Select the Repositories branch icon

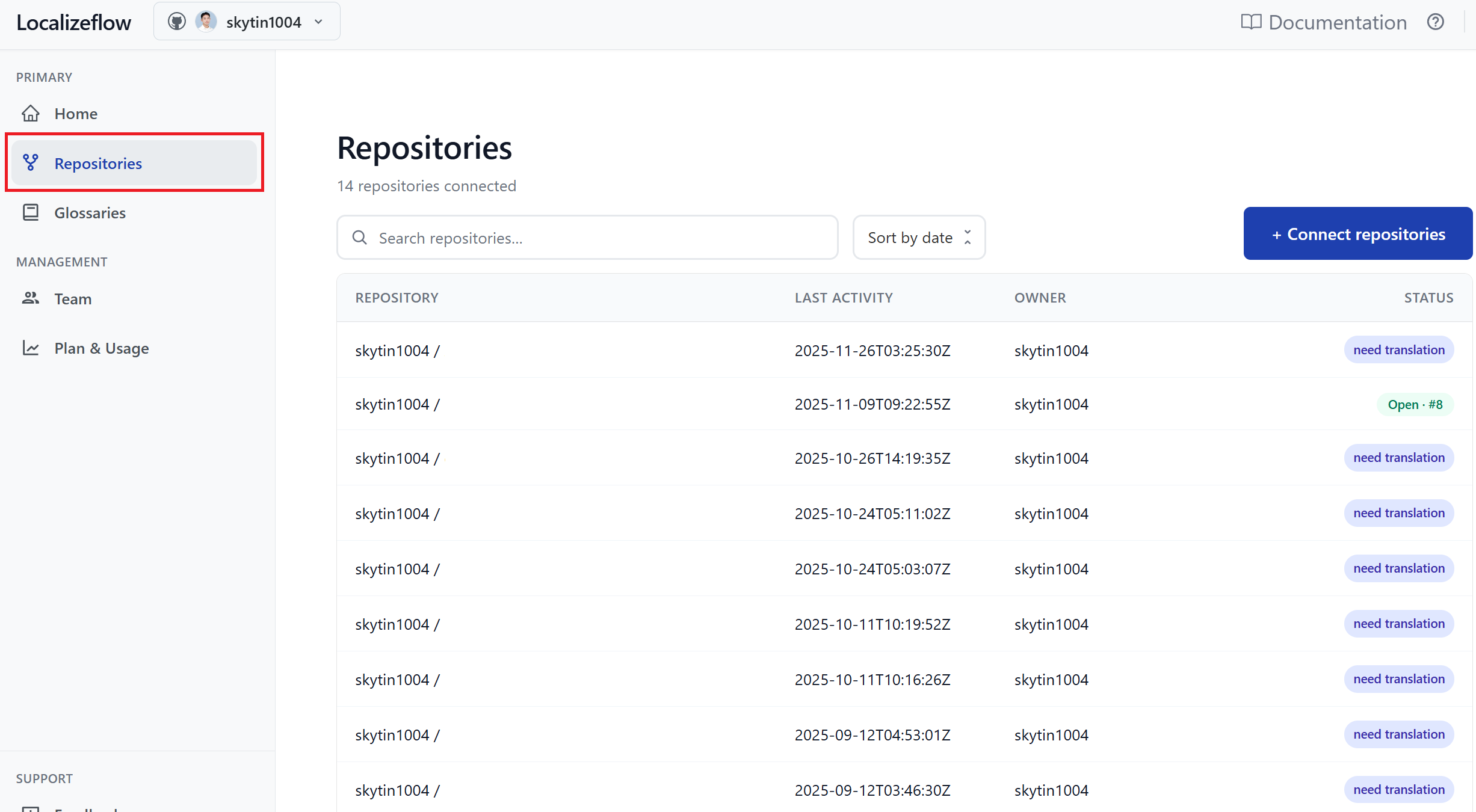tap(30, 162)
